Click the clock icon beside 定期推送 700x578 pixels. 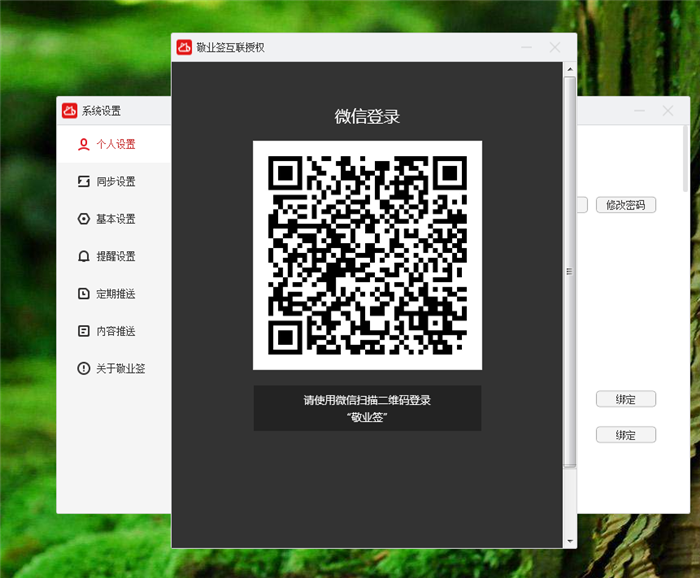click(x=83, y=294)
